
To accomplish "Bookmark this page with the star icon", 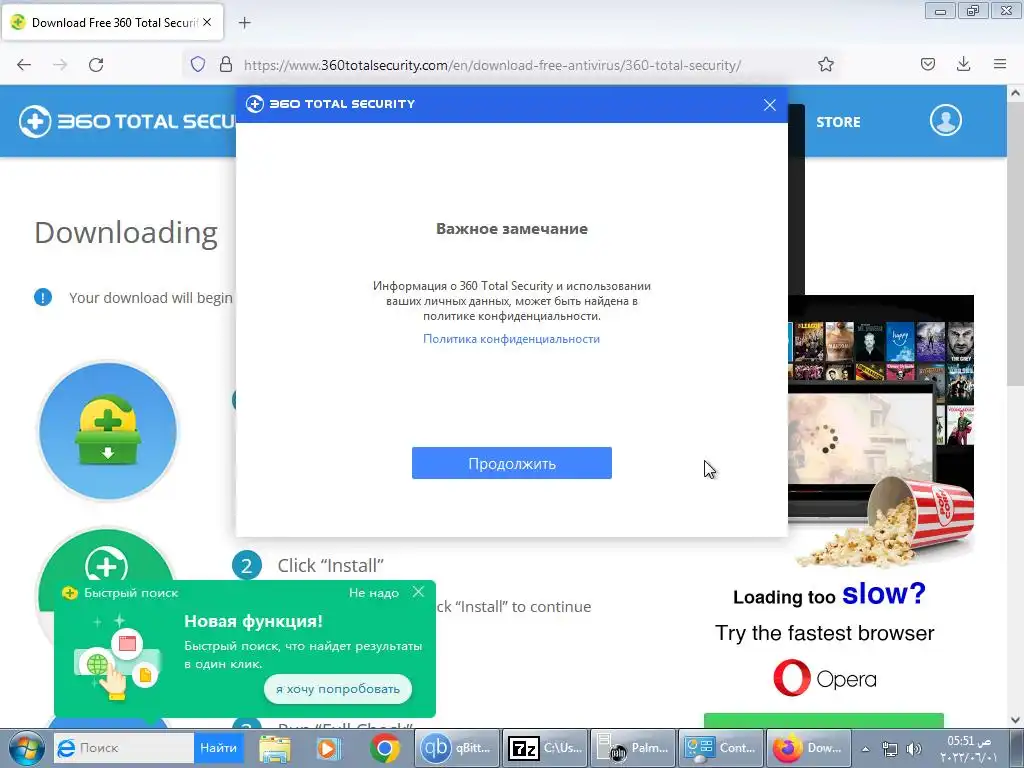I will point(825,64).
